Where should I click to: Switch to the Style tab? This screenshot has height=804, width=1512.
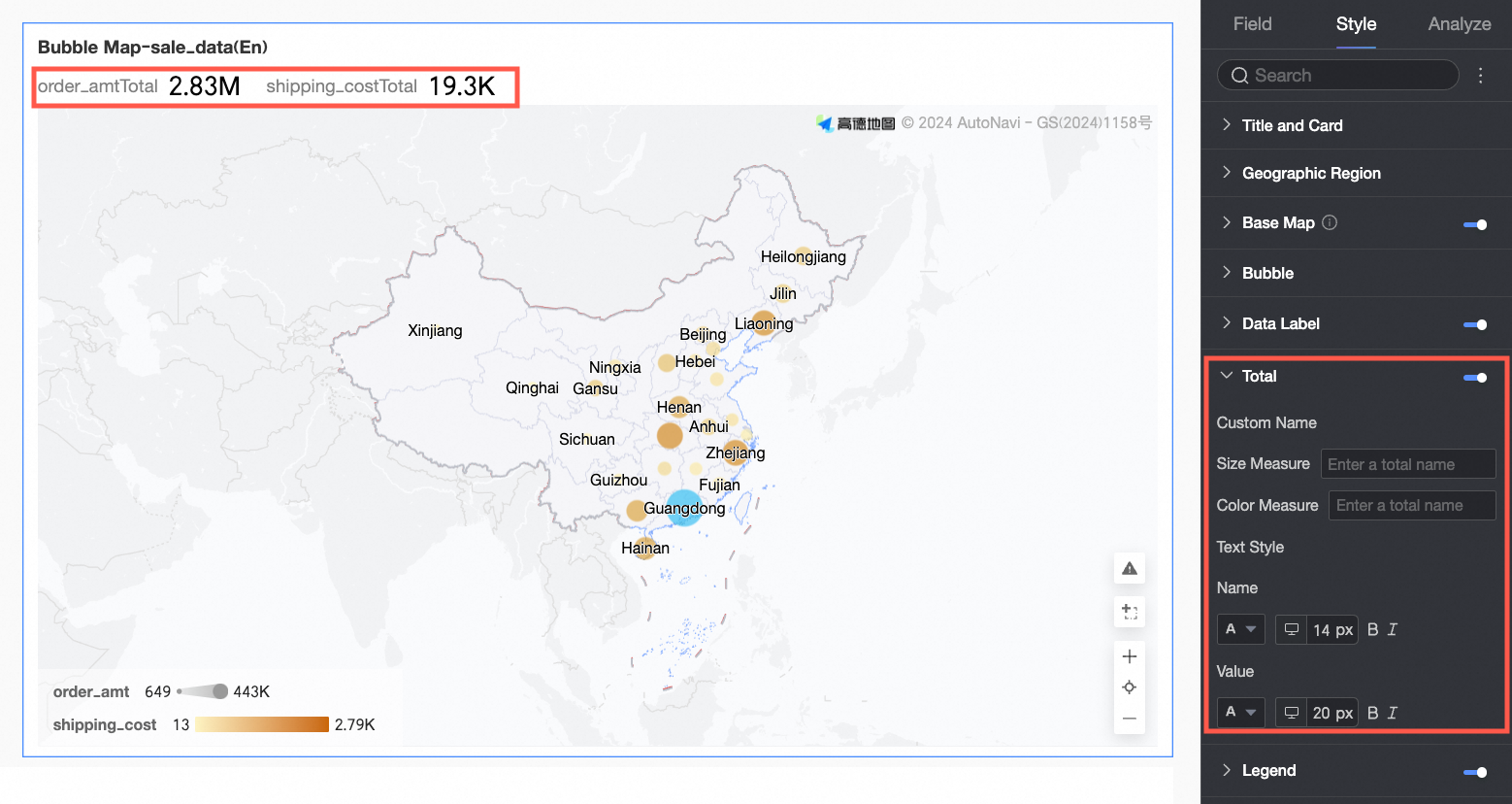1356,24
